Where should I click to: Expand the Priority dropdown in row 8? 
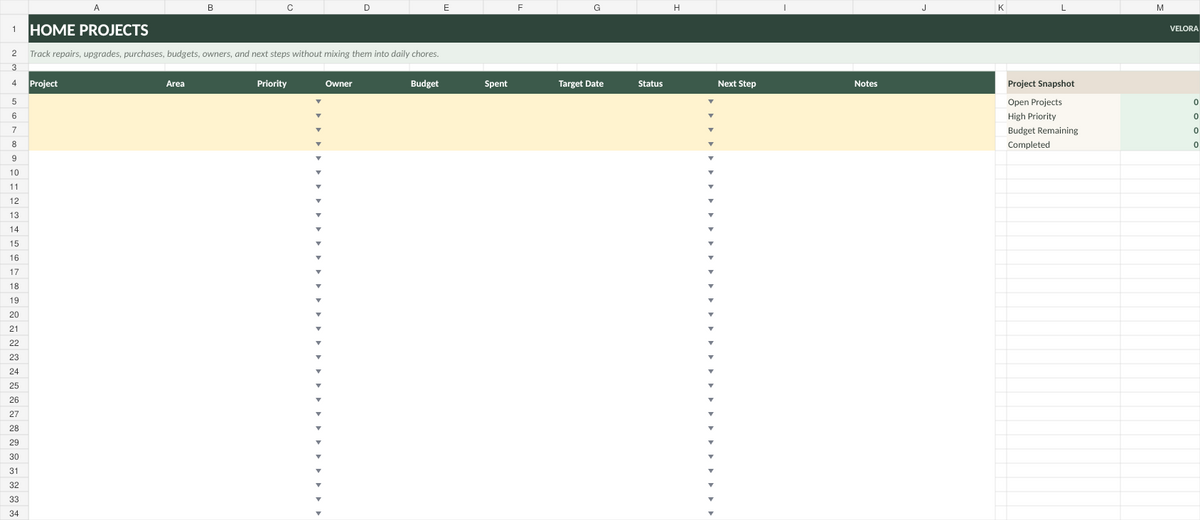(318, 144)
